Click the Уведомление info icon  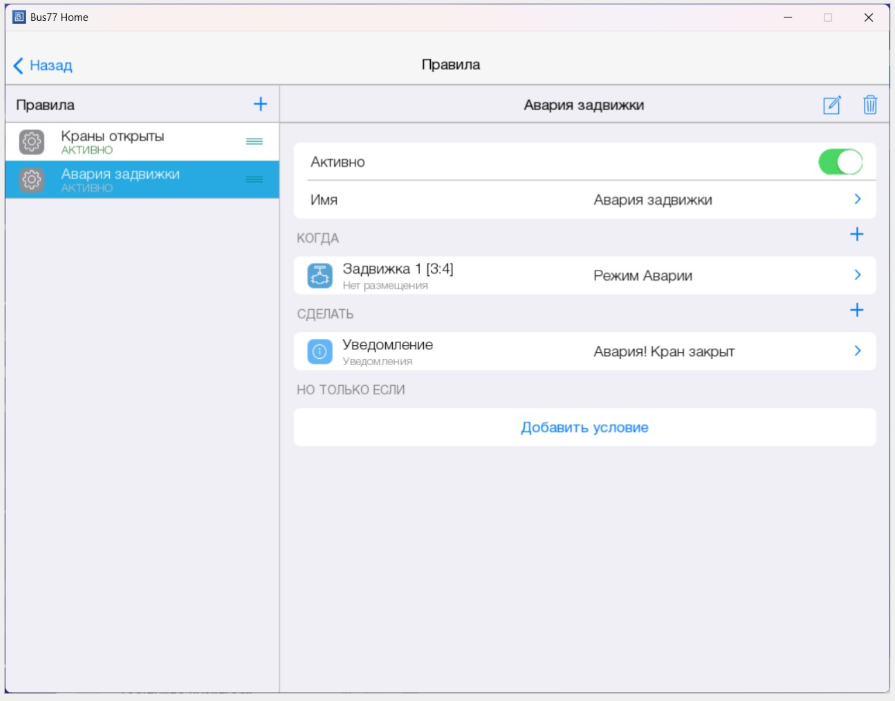point(320,352)
